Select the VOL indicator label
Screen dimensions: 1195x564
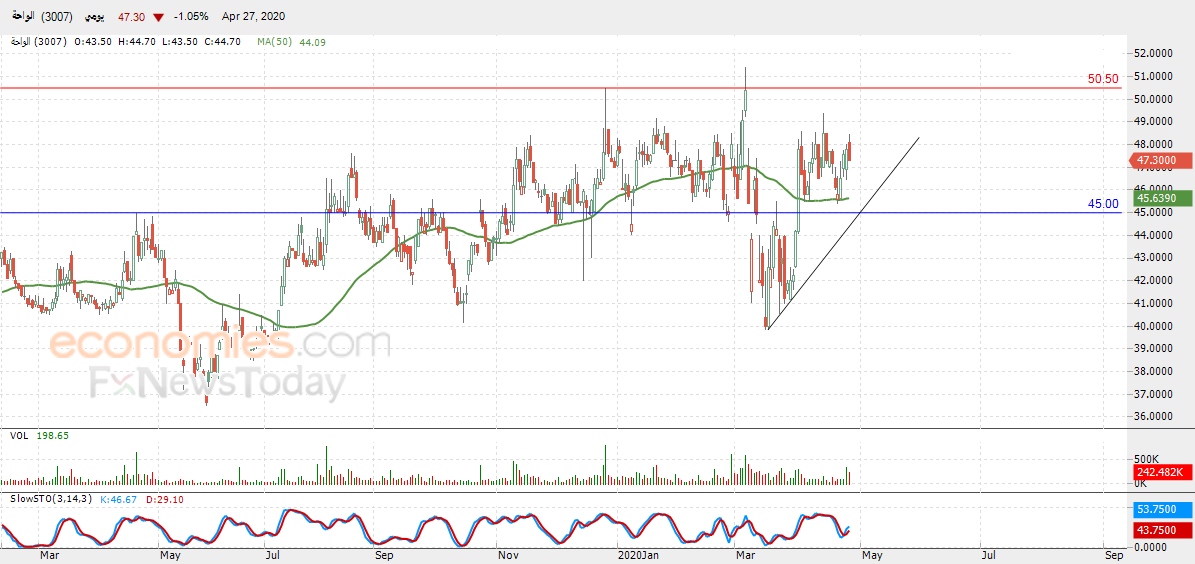click(20, 435)
